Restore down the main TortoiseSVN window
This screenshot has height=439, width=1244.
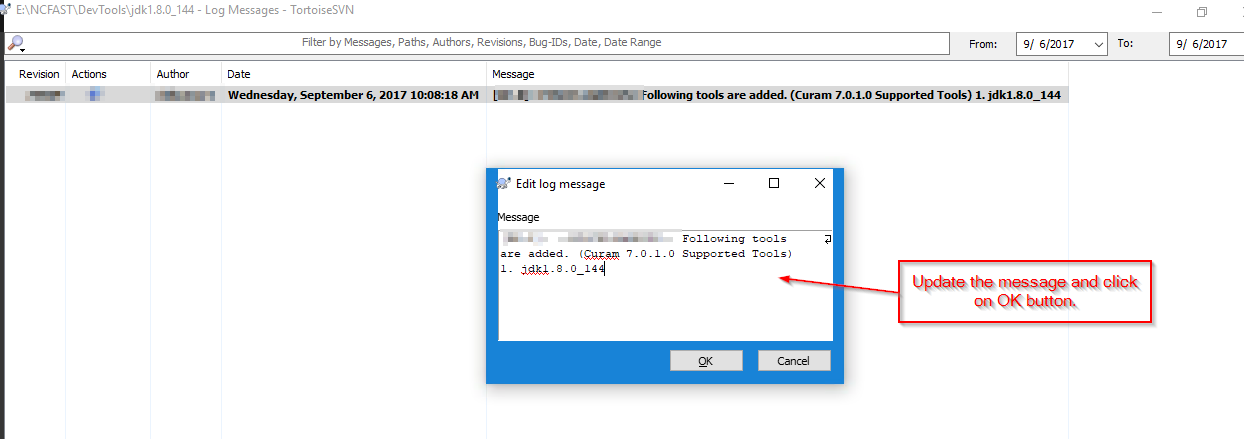pos(1202,12)
